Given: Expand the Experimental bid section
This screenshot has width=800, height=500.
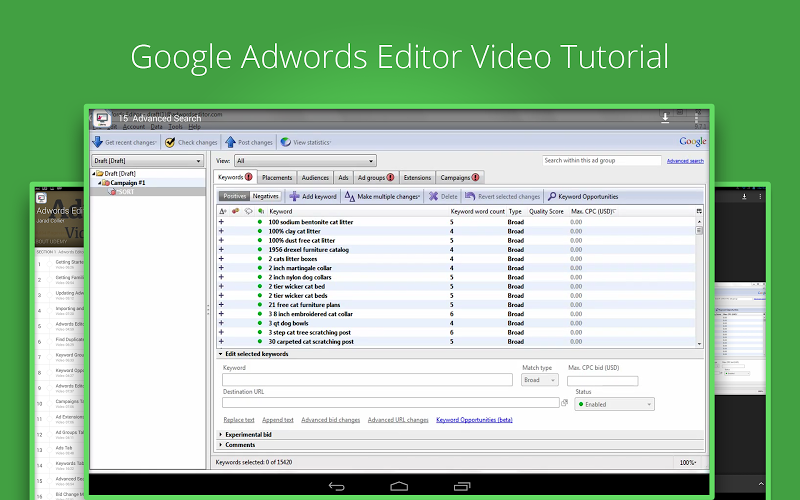Looking at the screenshot, I should click(221, 435).
